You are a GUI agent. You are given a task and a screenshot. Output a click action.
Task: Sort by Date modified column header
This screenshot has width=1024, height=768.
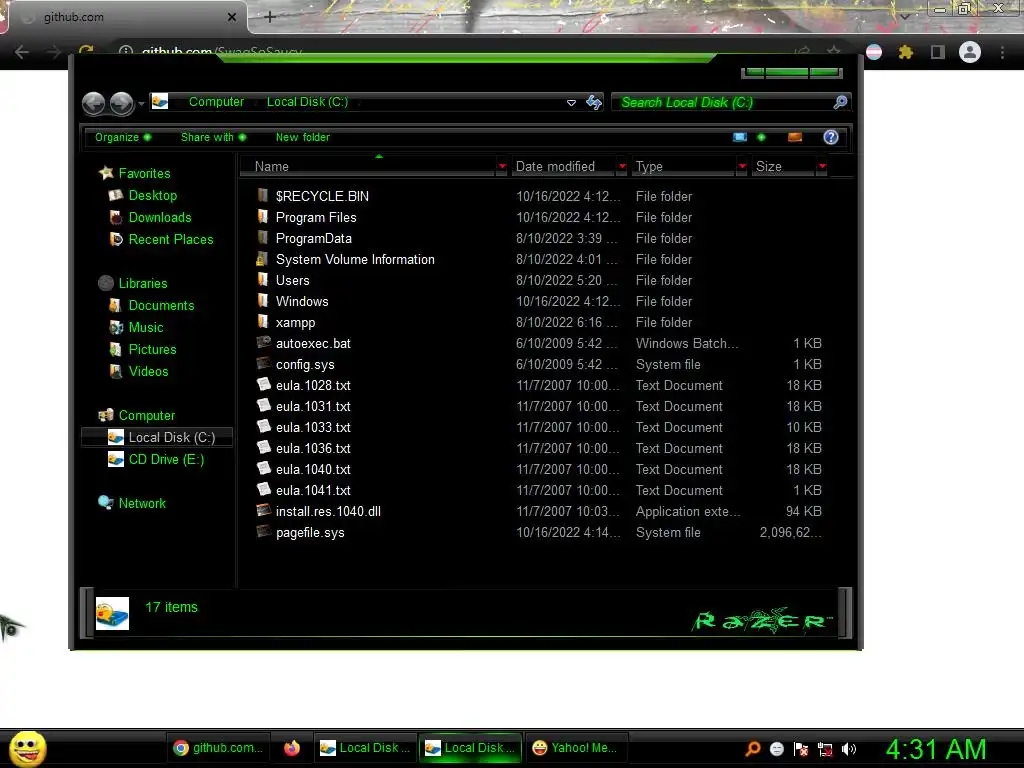click(563, 167)
